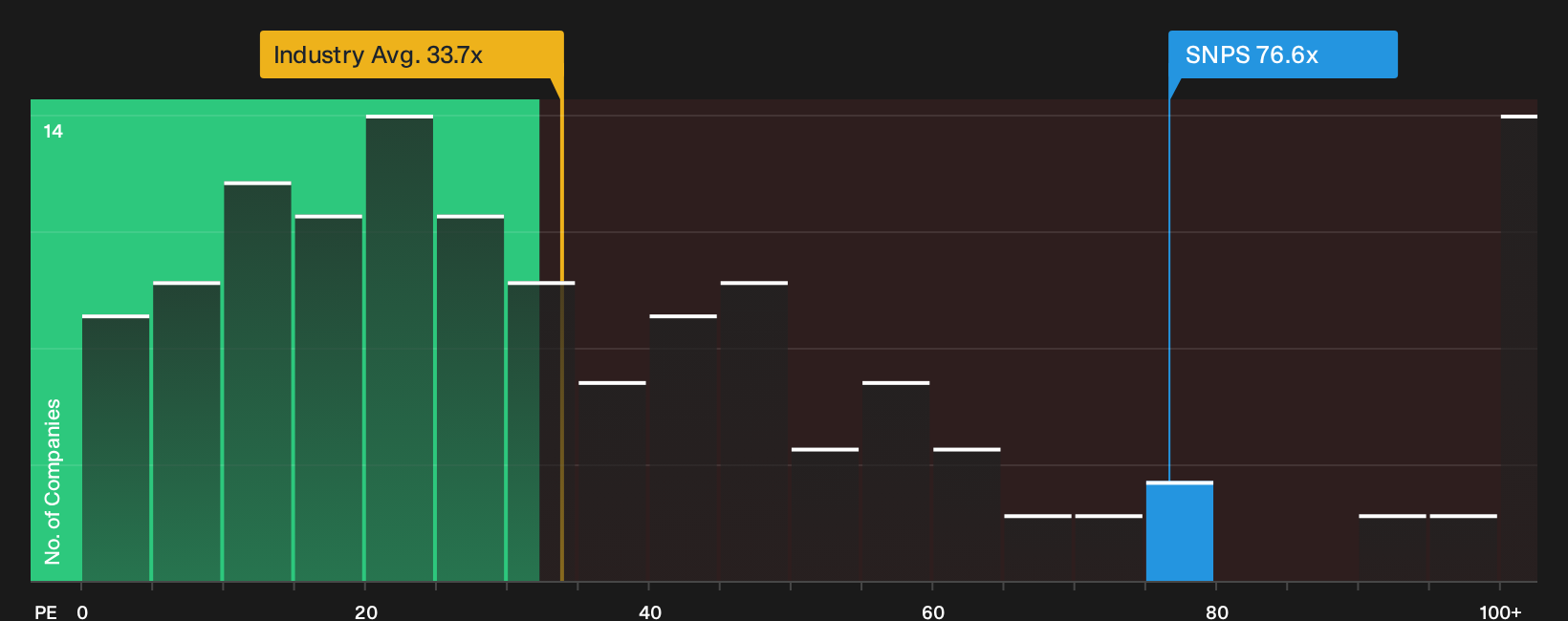Click the x-axis label 80
Screen dimensions: 1568x621
pyautogui.click(x=1217, y=611)
